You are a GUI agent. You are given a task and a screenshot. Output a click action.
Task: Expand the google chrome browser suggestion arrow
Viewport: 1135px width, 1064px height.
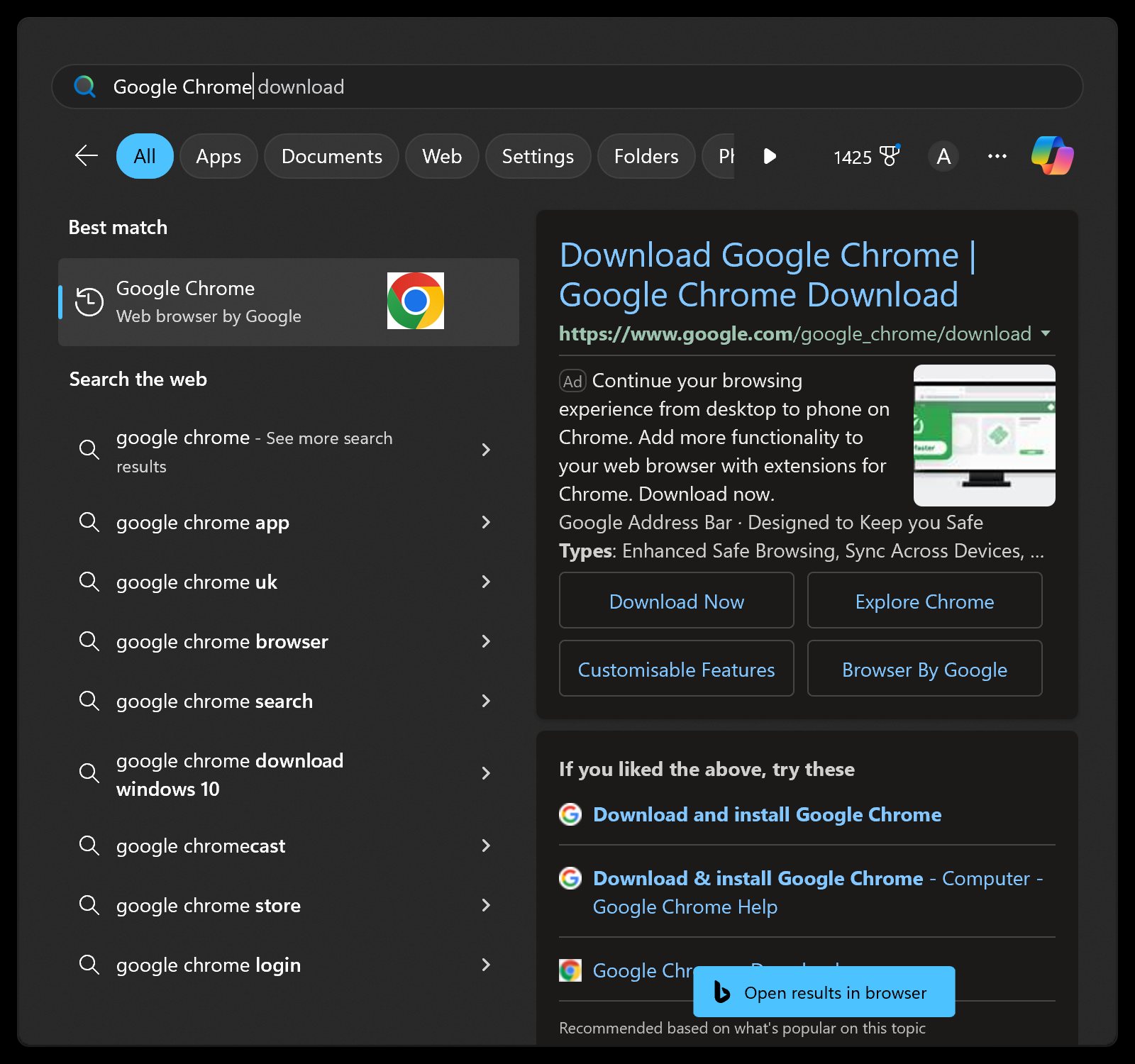(486, 641)
